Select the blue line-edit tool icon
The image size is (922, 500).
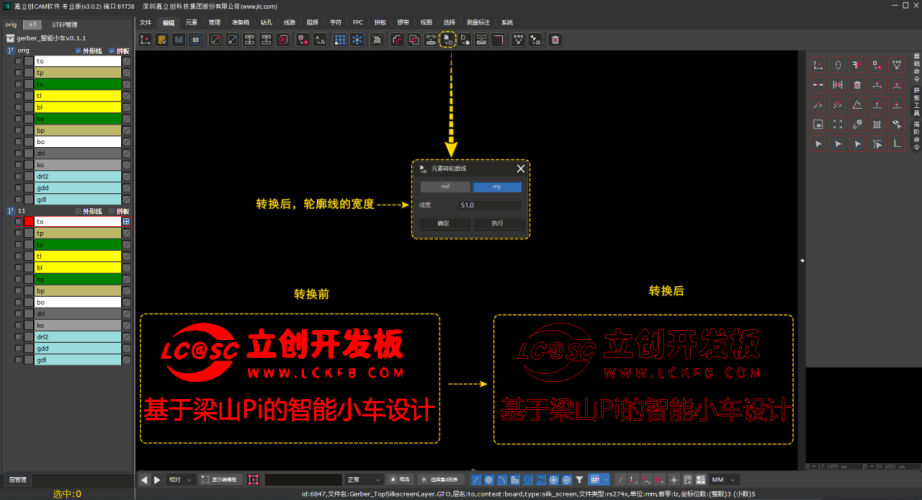232,40
